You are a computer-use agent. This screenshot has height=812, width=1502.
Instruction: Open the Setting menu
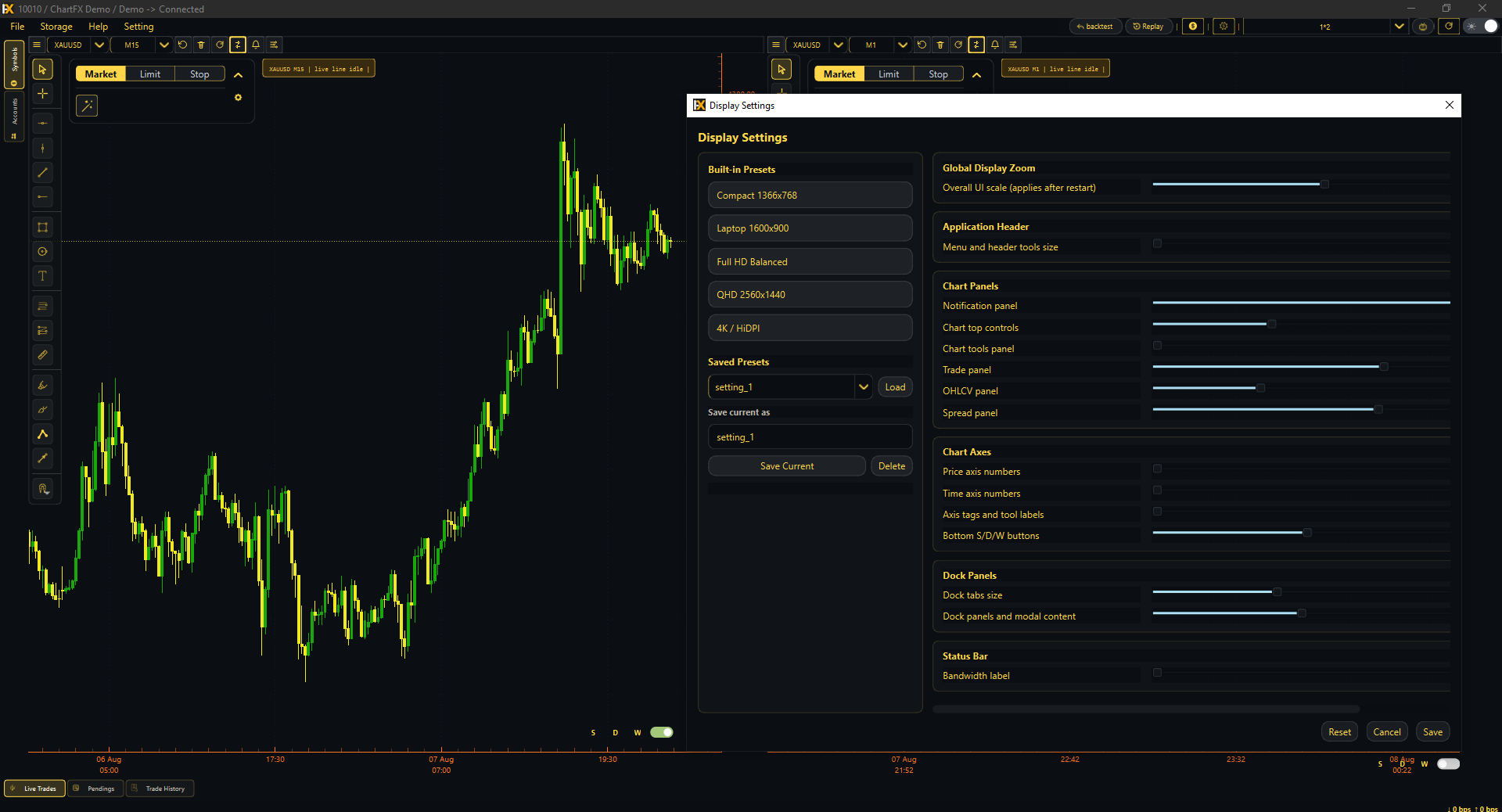[139, 27]
